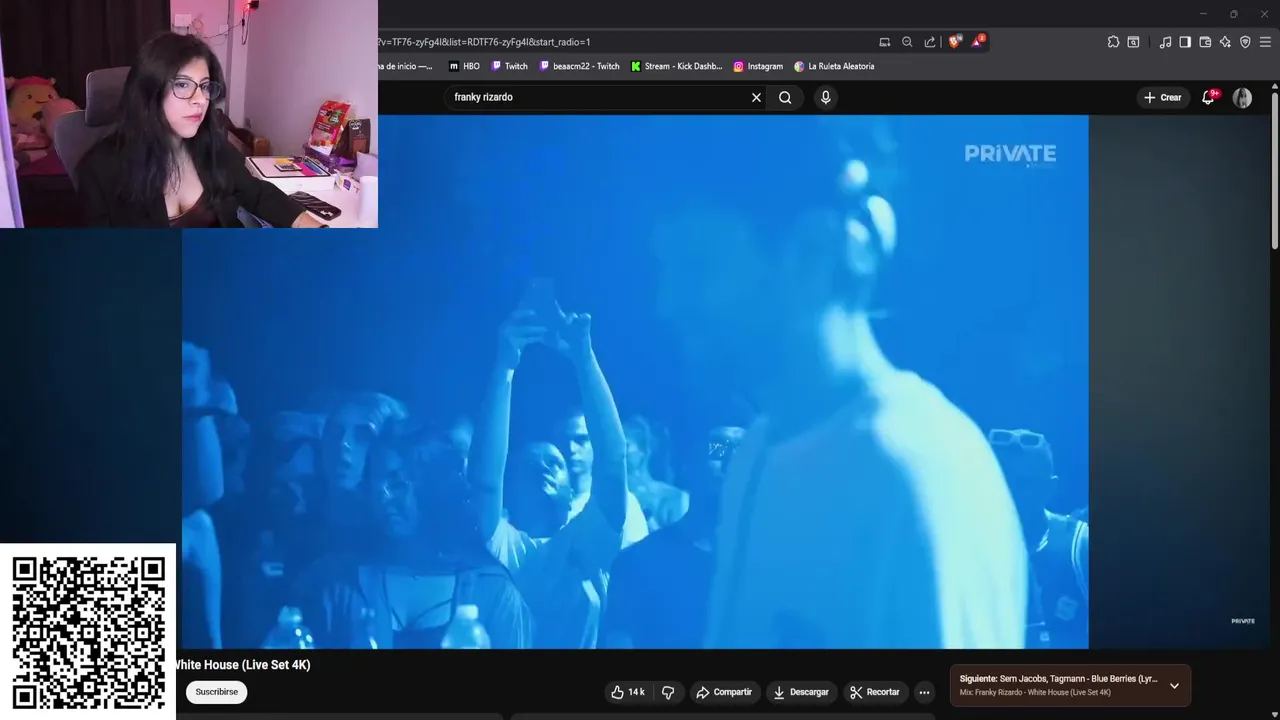The width and height of the screenshot is (1280, 720).
Task: Open Brave Rewards triangle icon
Action: [978, 42]
